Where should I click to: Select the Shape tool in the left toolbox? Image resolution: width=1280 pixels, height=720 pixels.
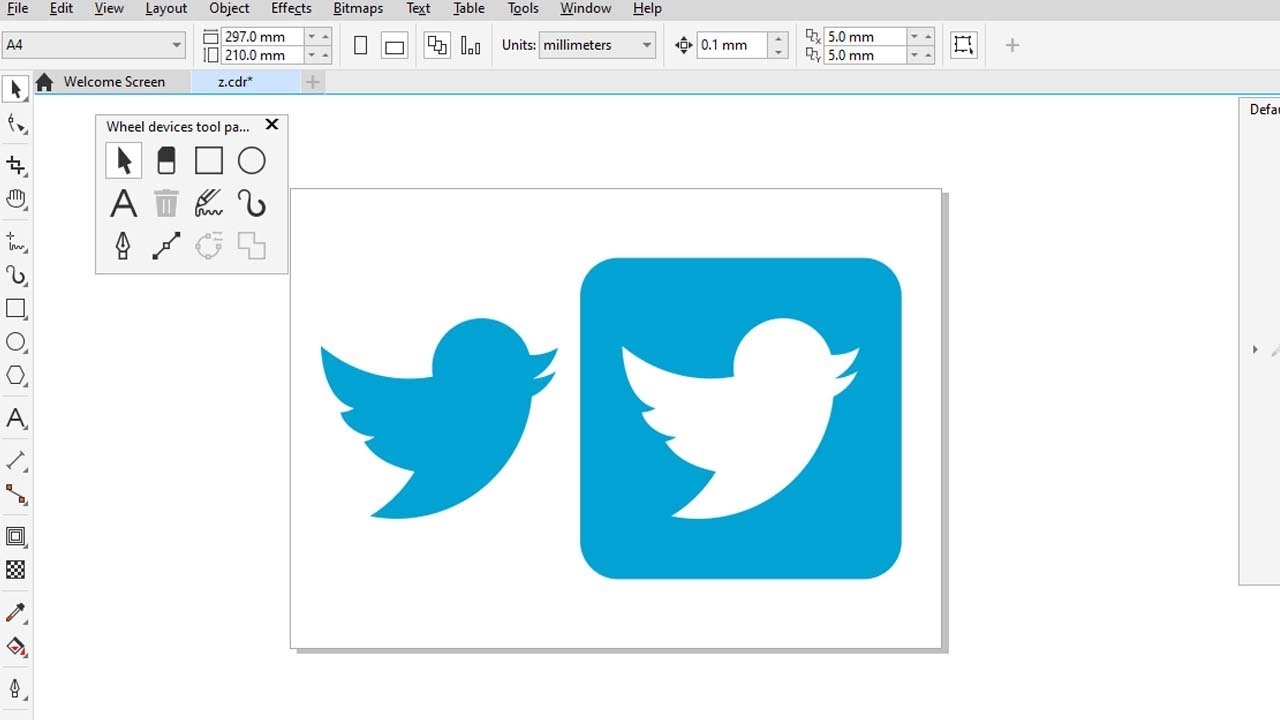[15, 124]
